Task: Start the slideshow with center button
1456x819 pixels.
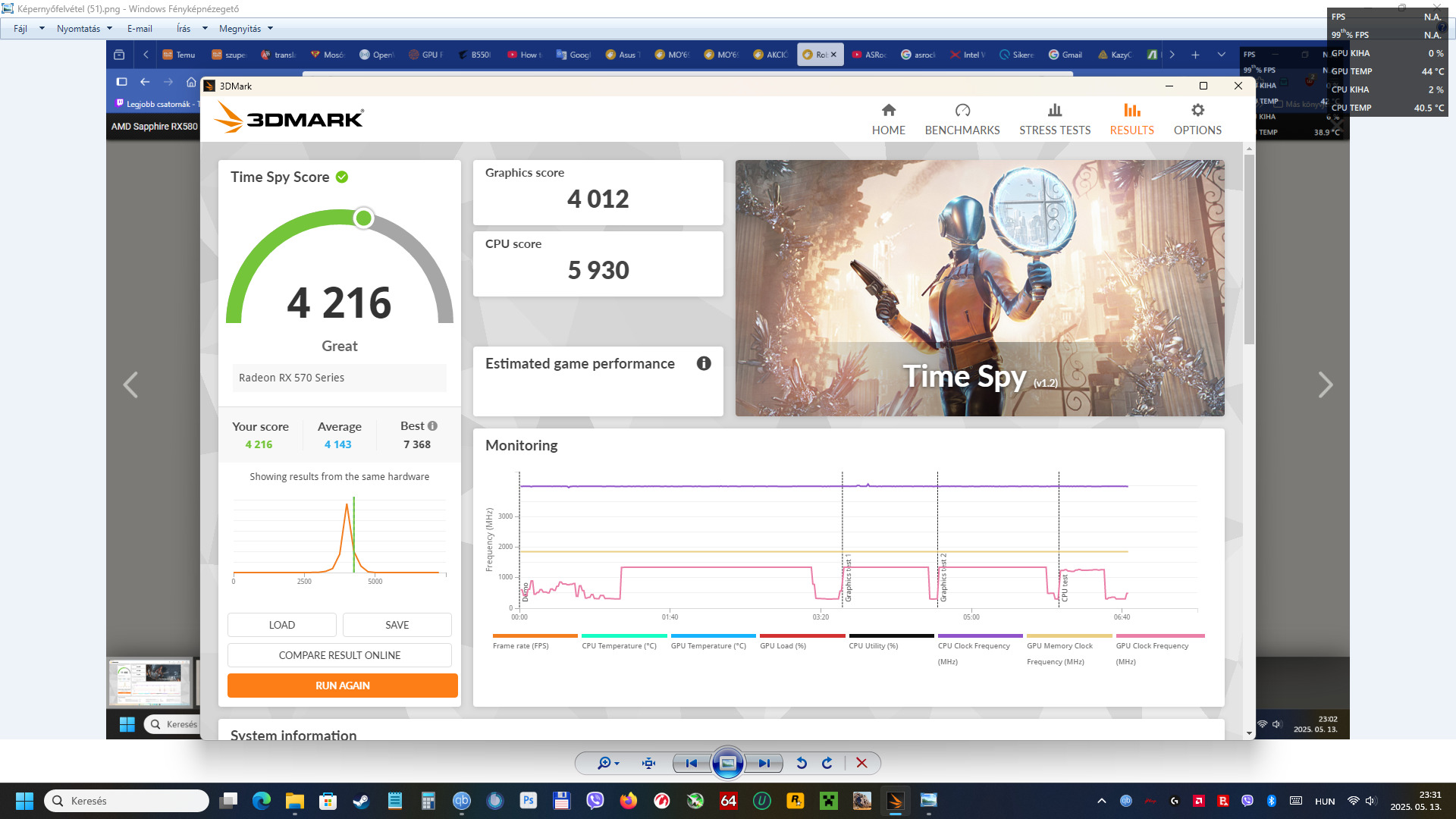Action: [x=727, y=763]
